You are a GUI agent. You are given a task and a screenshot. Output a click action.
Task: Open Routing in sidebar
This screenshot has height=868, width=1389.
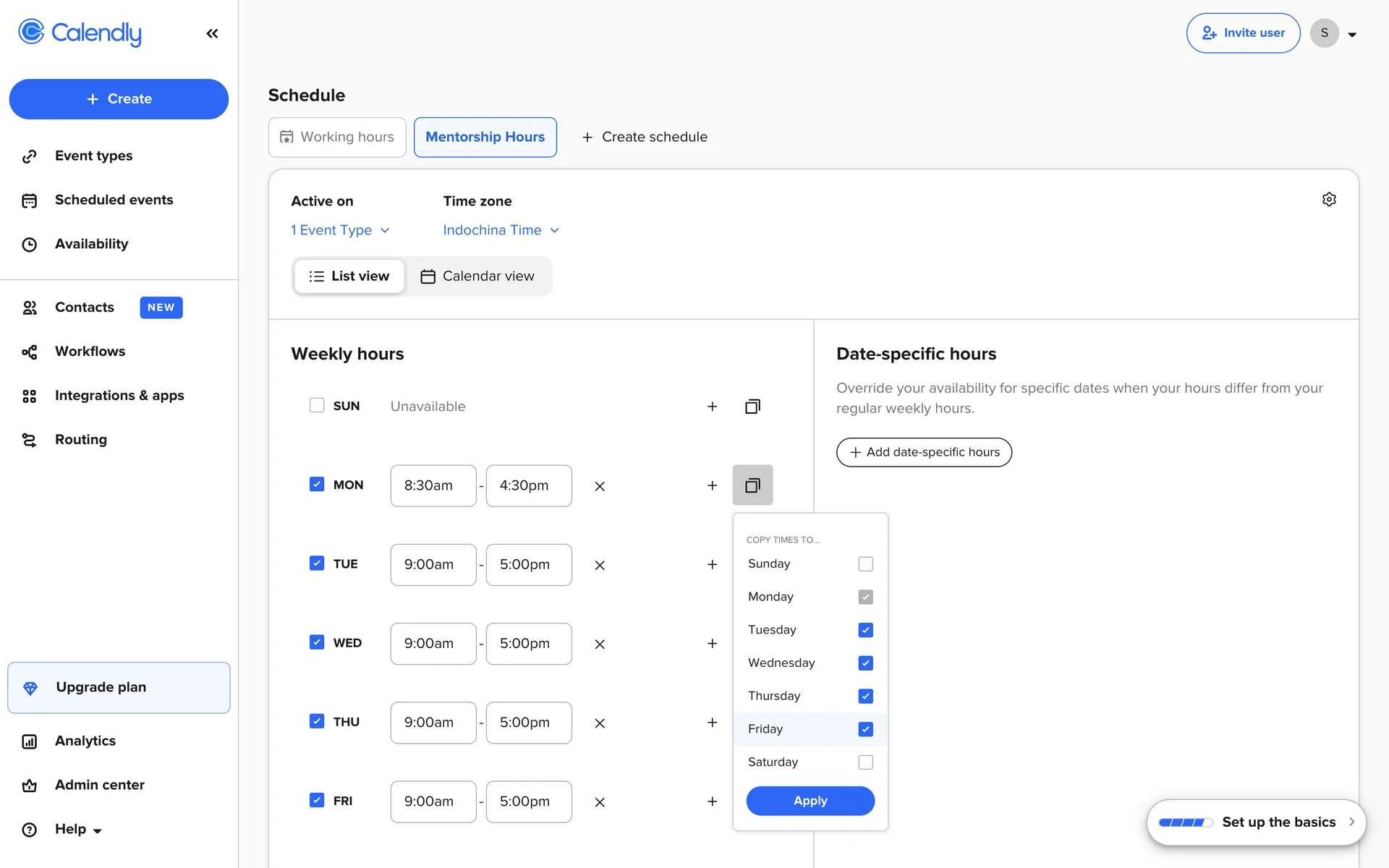(x=80, y=440)
